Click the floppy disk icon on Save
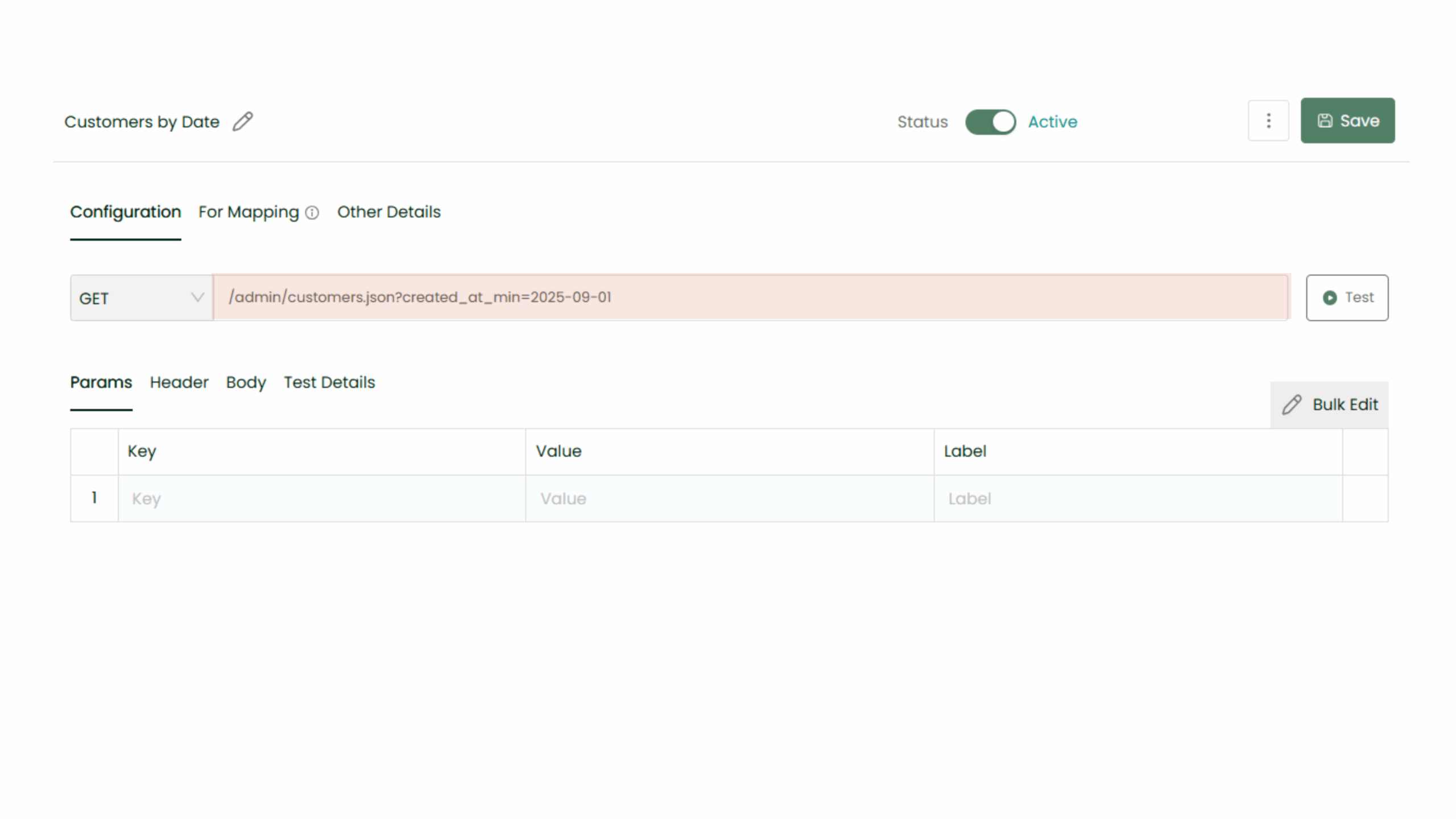 [x=1325, y=121]
